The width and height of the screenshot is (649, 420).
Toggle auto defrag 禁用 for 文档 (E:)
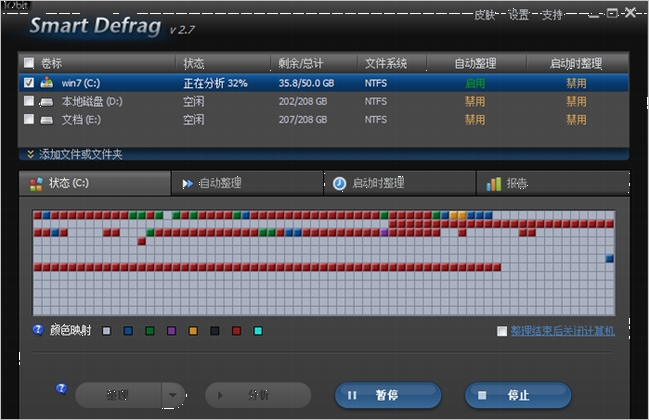pos(475,120)
